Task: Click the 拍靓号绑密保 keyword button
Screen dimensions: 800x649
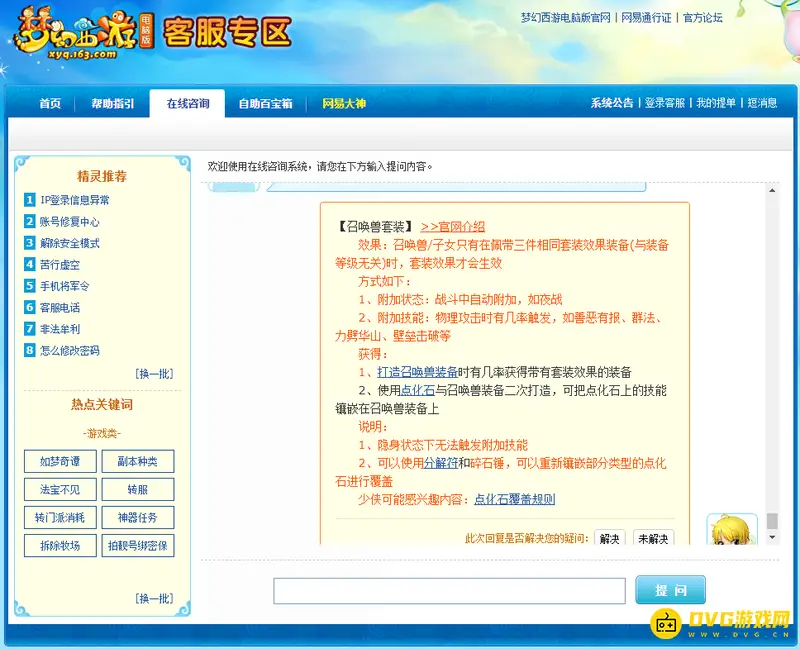Action: point(138,545)
